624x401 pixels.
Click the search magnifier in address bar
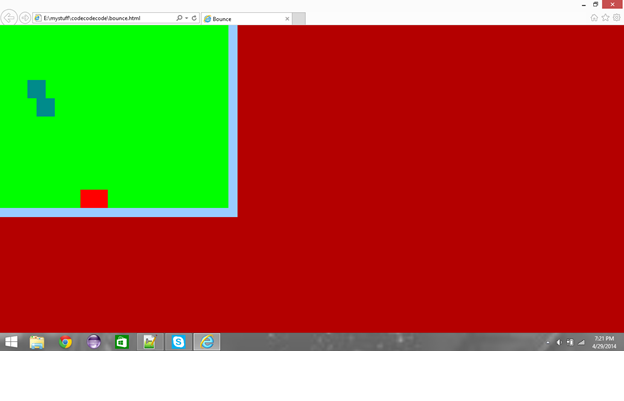tap(179, 18)
